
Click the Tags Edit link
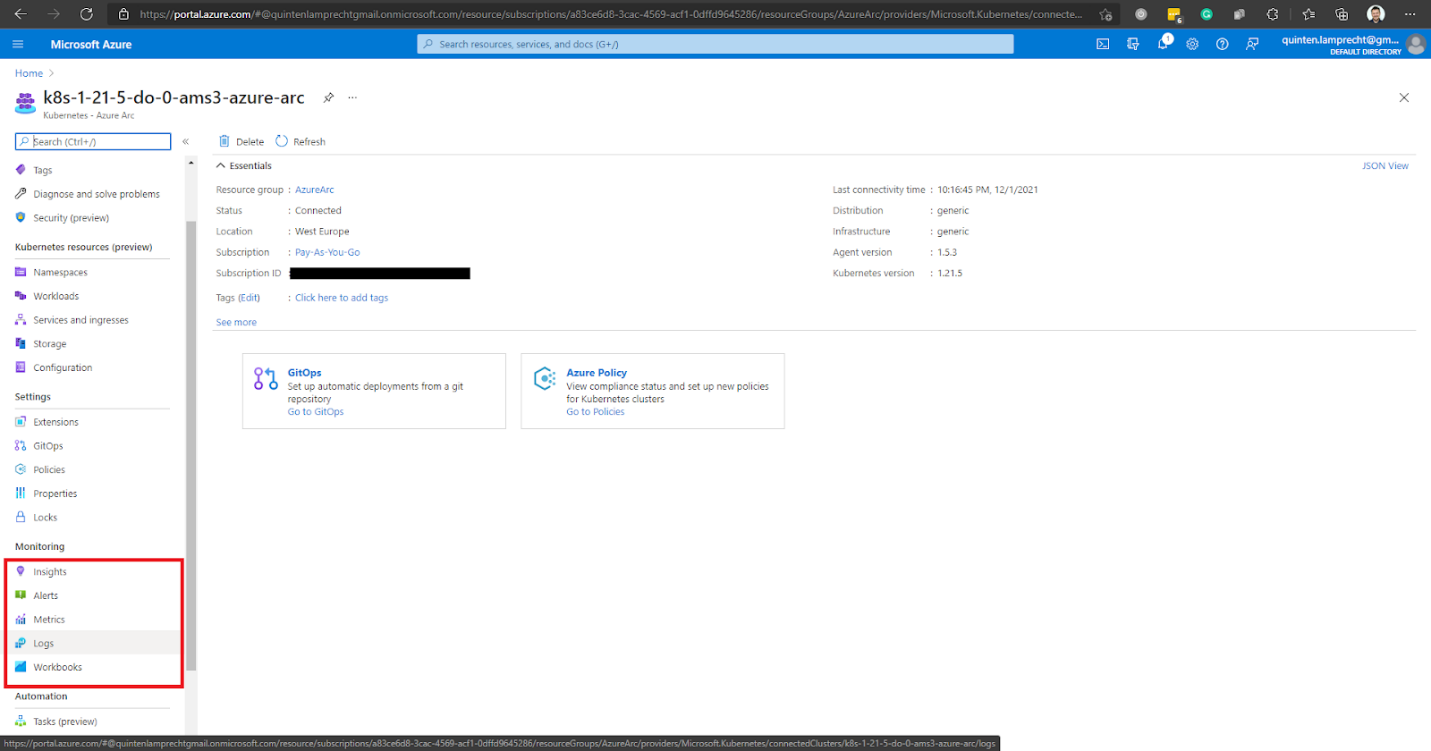(x=249, y=298)
